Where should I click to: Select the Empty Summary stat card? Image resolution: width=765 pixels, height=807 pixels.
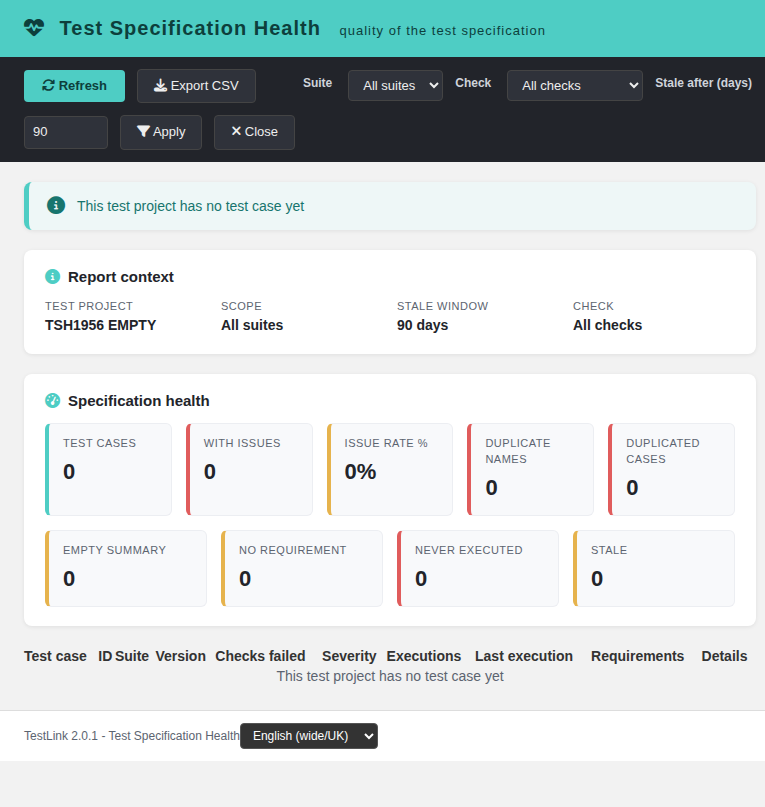tap(126, 568)
